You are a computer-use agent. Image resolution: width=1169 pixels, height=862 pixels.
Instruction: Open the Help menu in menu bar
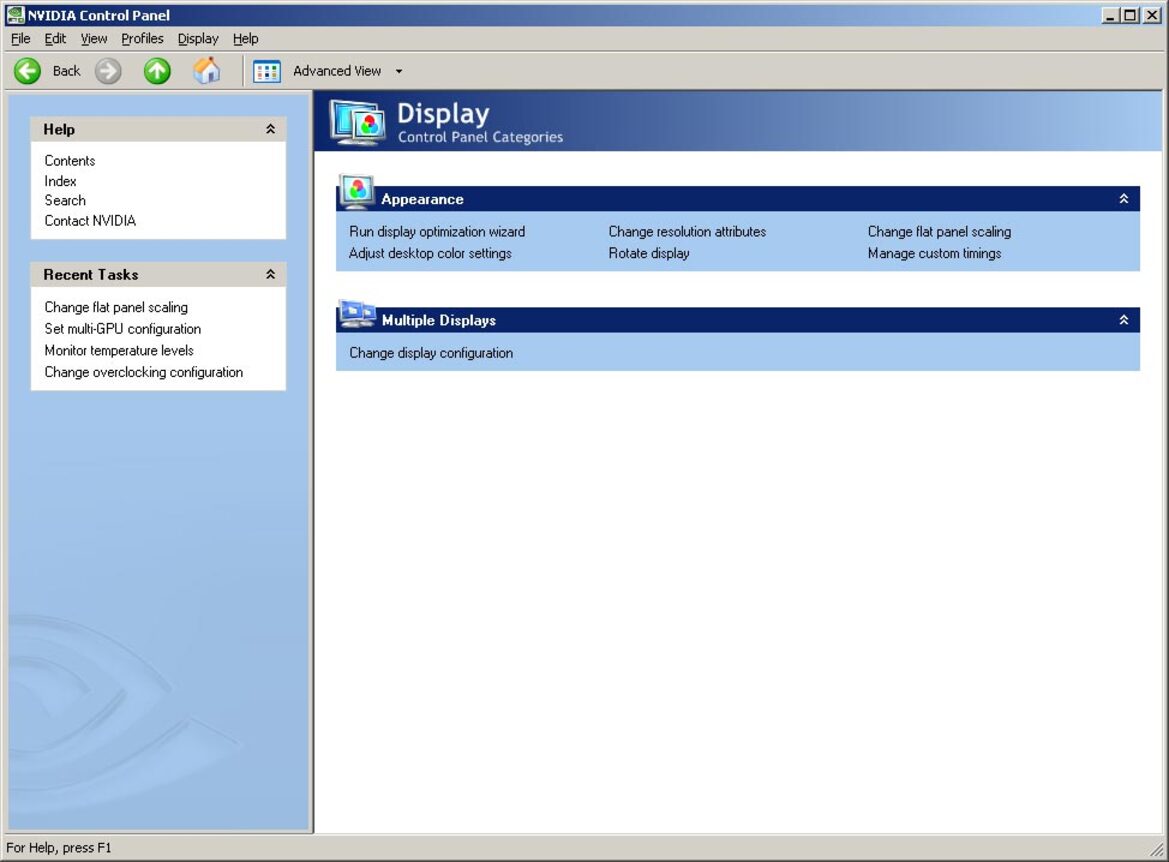point(245,39)
